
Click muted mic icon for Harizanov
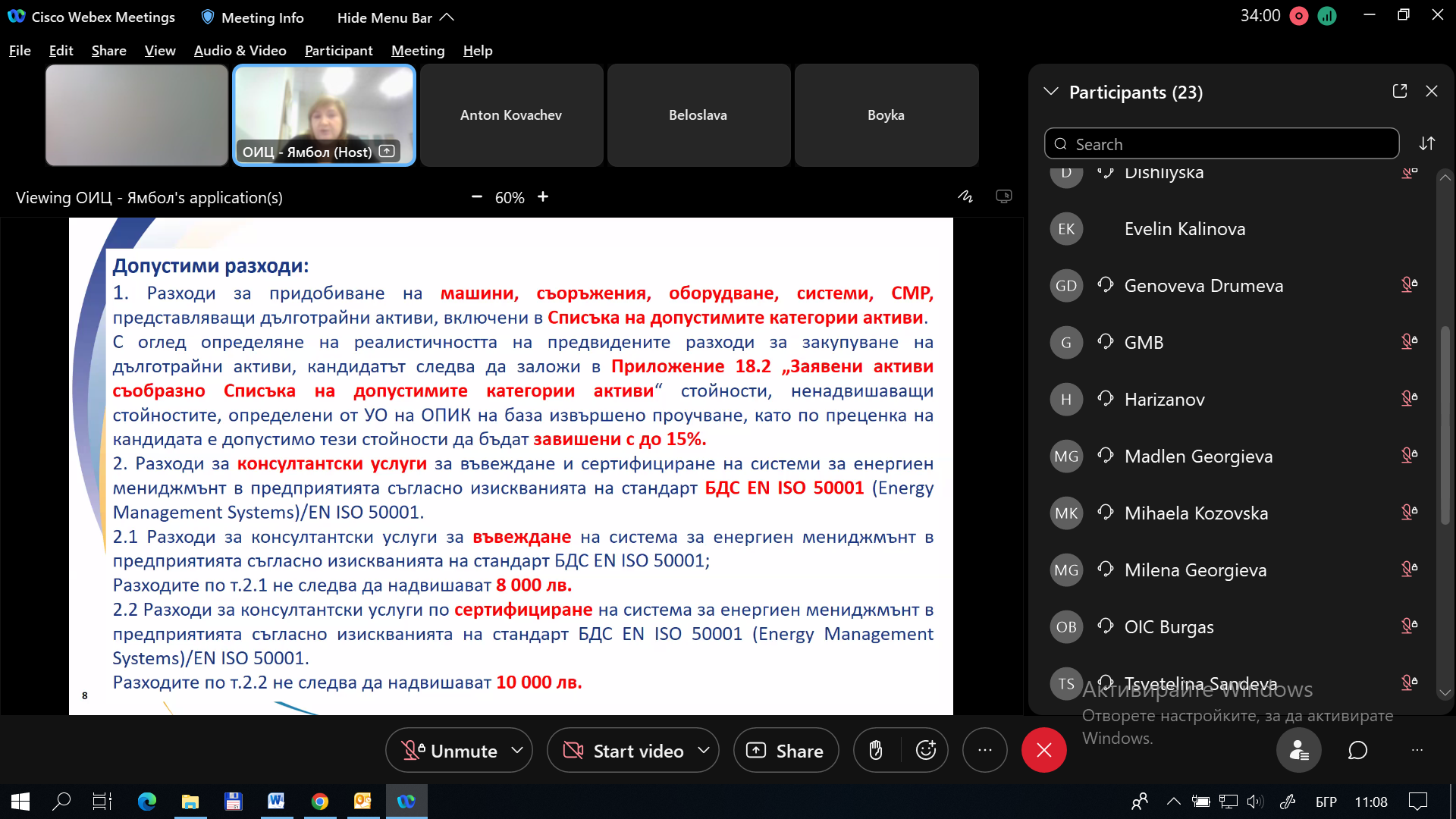[x=1409, y=398]
